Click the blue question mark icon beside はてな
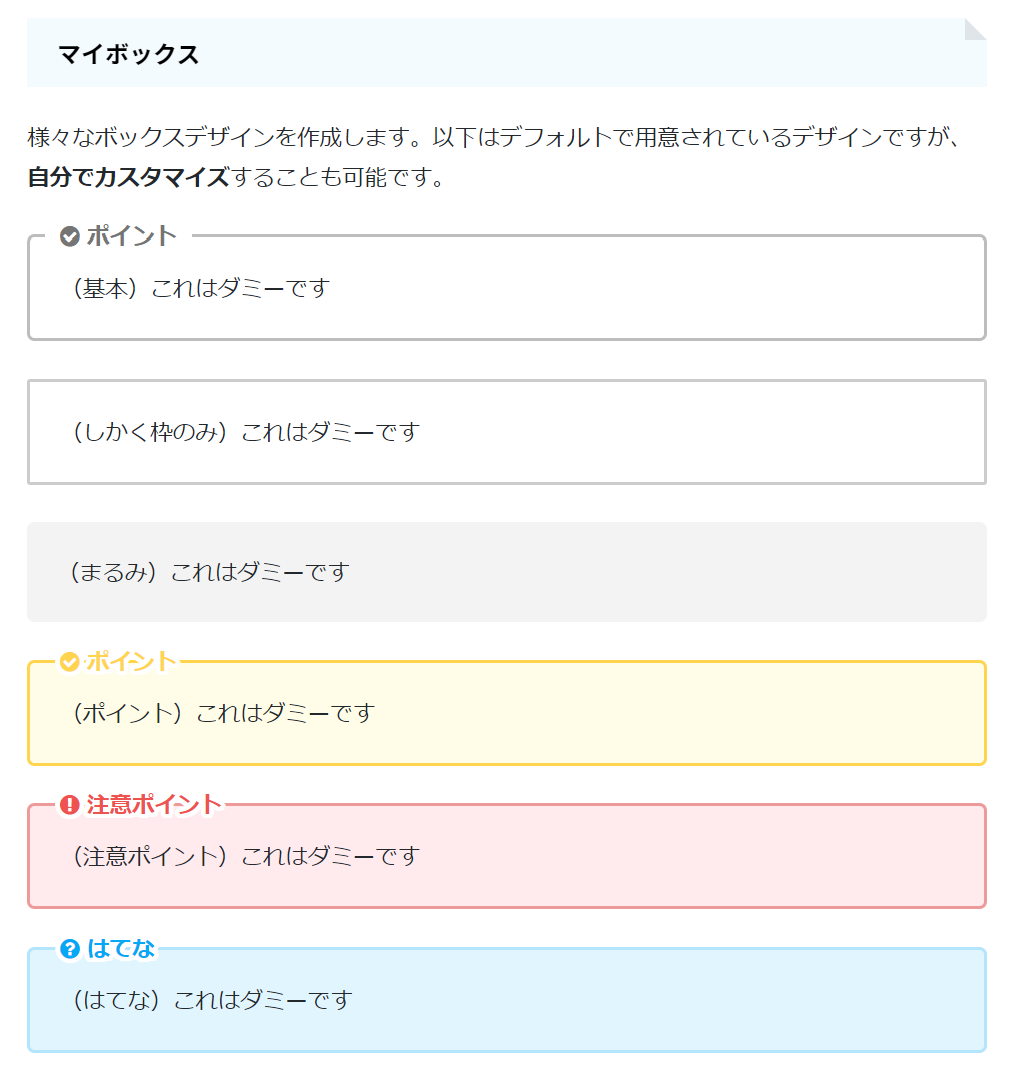Image resolution: width=1017 pixels, height=1077 pixels. point(69,949)
